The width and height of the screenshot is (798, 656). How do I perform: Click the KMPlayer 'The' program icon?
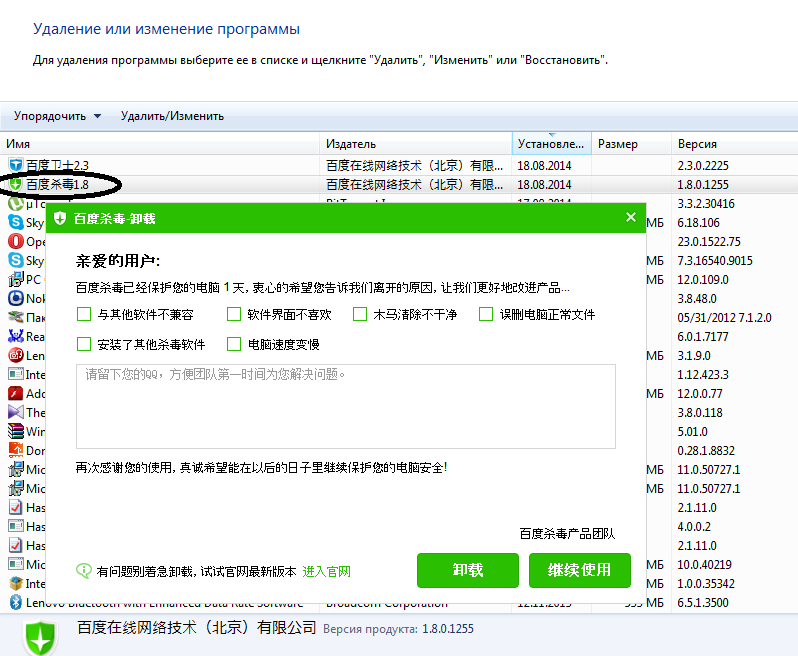pos(16,412)
